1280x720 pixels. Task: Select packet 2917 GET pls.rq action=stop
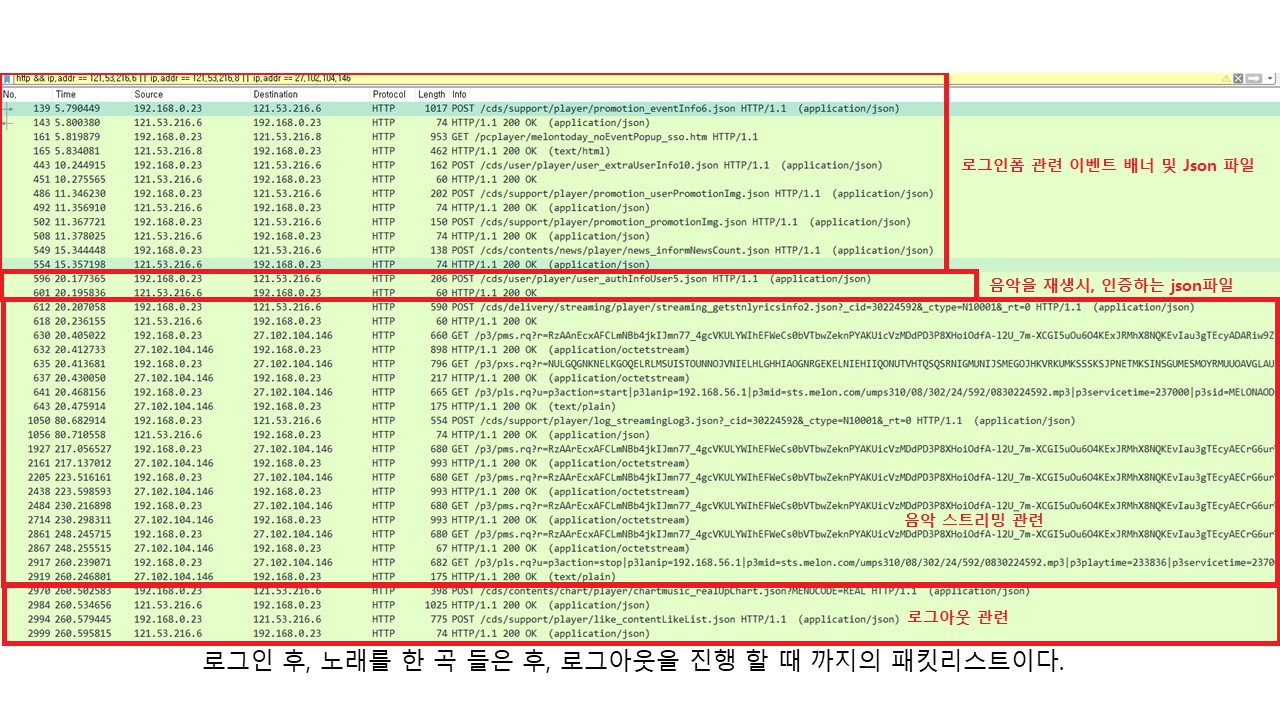(x=640, y=563)
